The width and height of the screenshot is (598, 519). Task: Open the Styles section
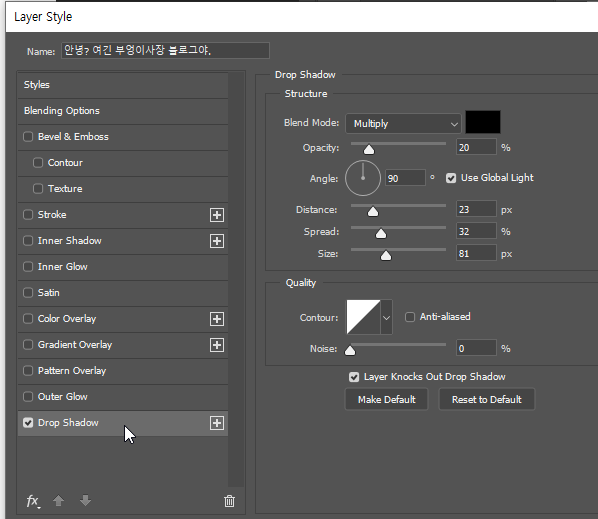[x=123, y=85]
